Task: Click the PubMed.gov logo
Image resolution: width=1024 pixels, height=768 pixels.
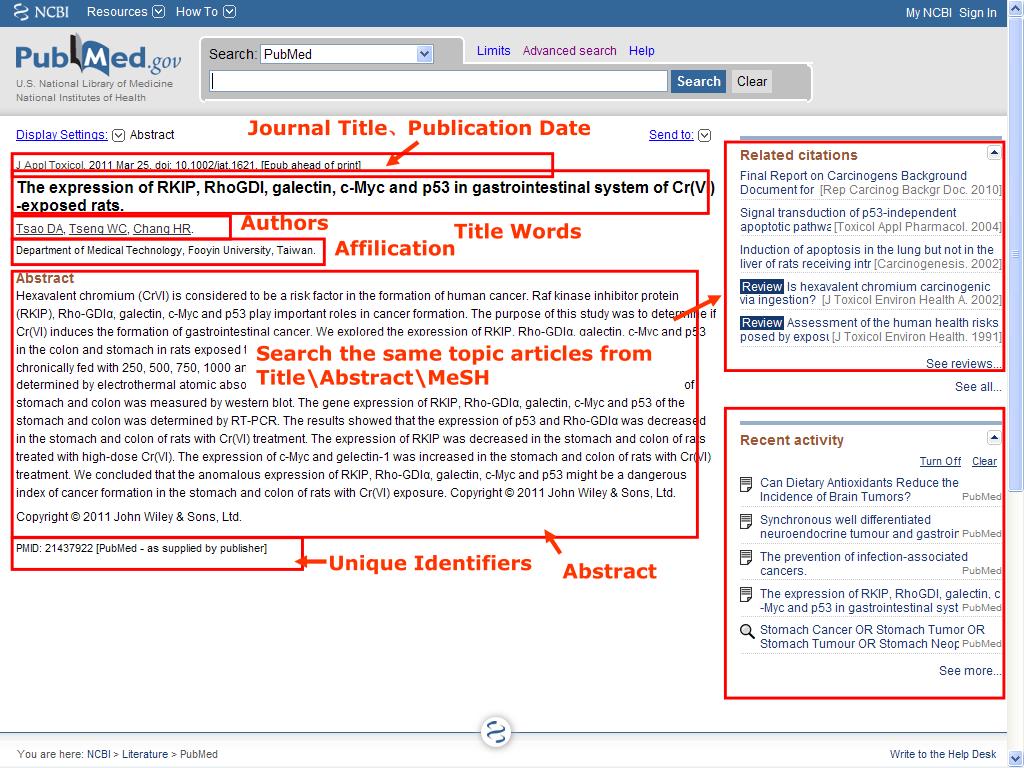Action: pyautogui.click(x=98, y=57)
